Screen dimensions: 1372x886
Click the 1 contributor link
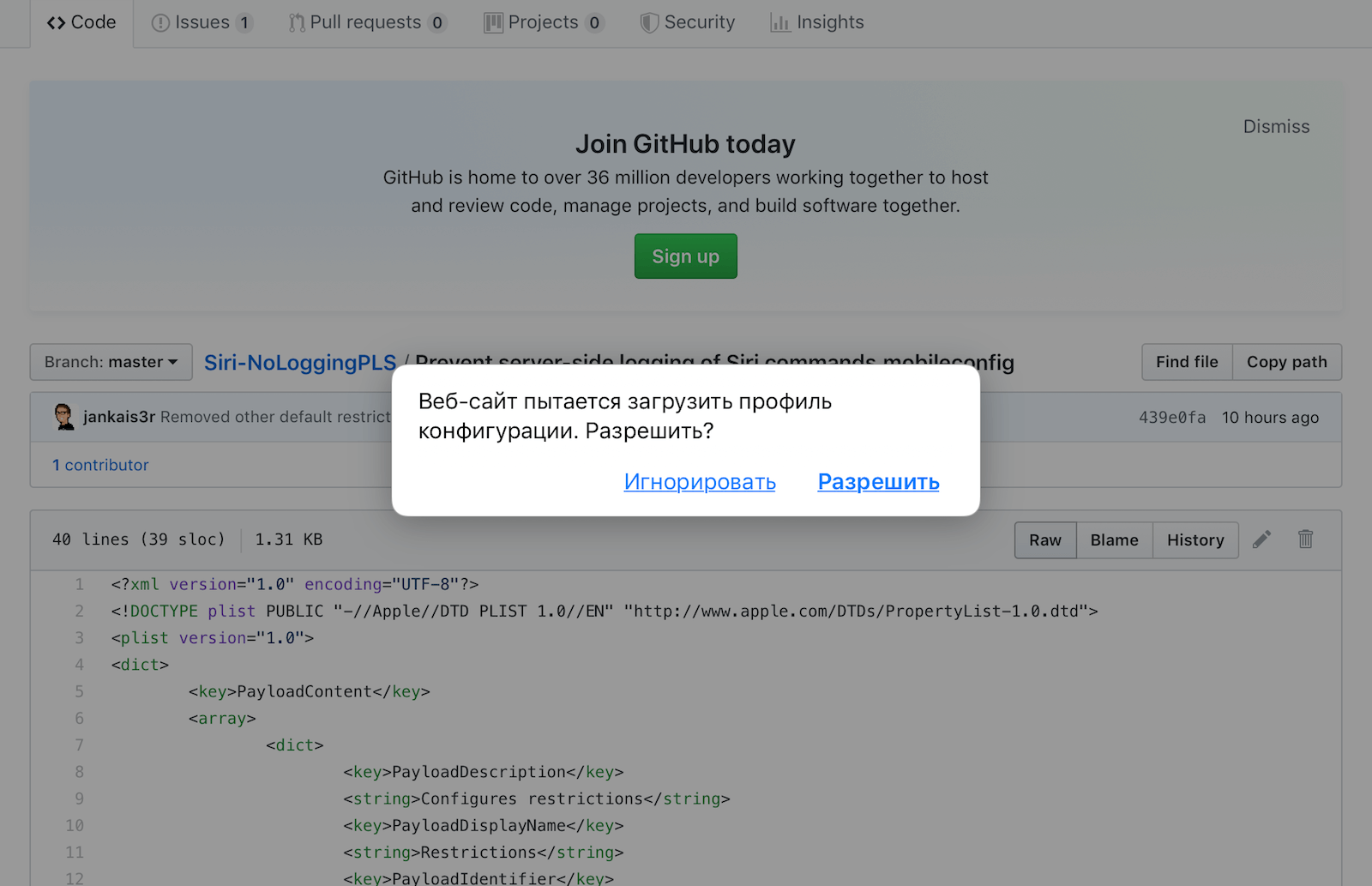click(x=100, y=465)
